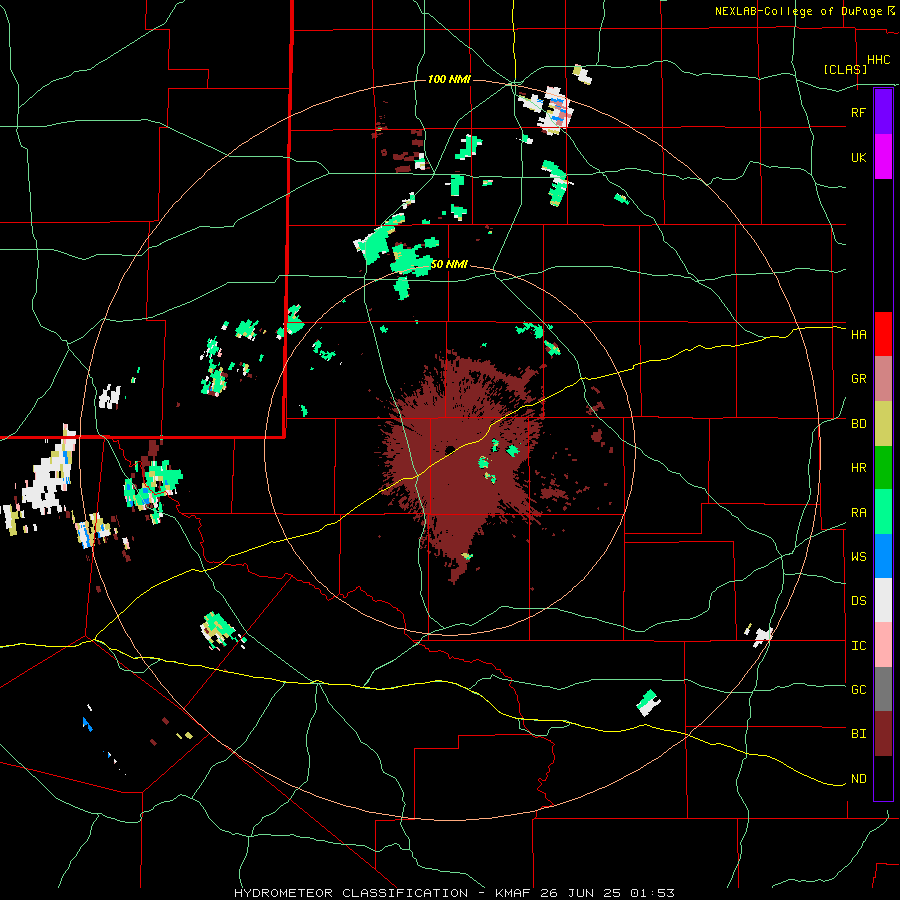
Task: Click the [CLAS] units label
Action: (x=845, y=69)
